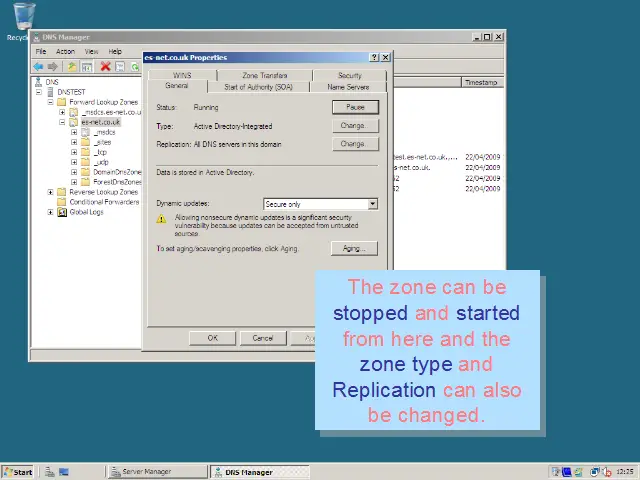The height and width of the screenshot is (480, 640).
Task: Open the Action menu
Action: [x=65, y=51]
